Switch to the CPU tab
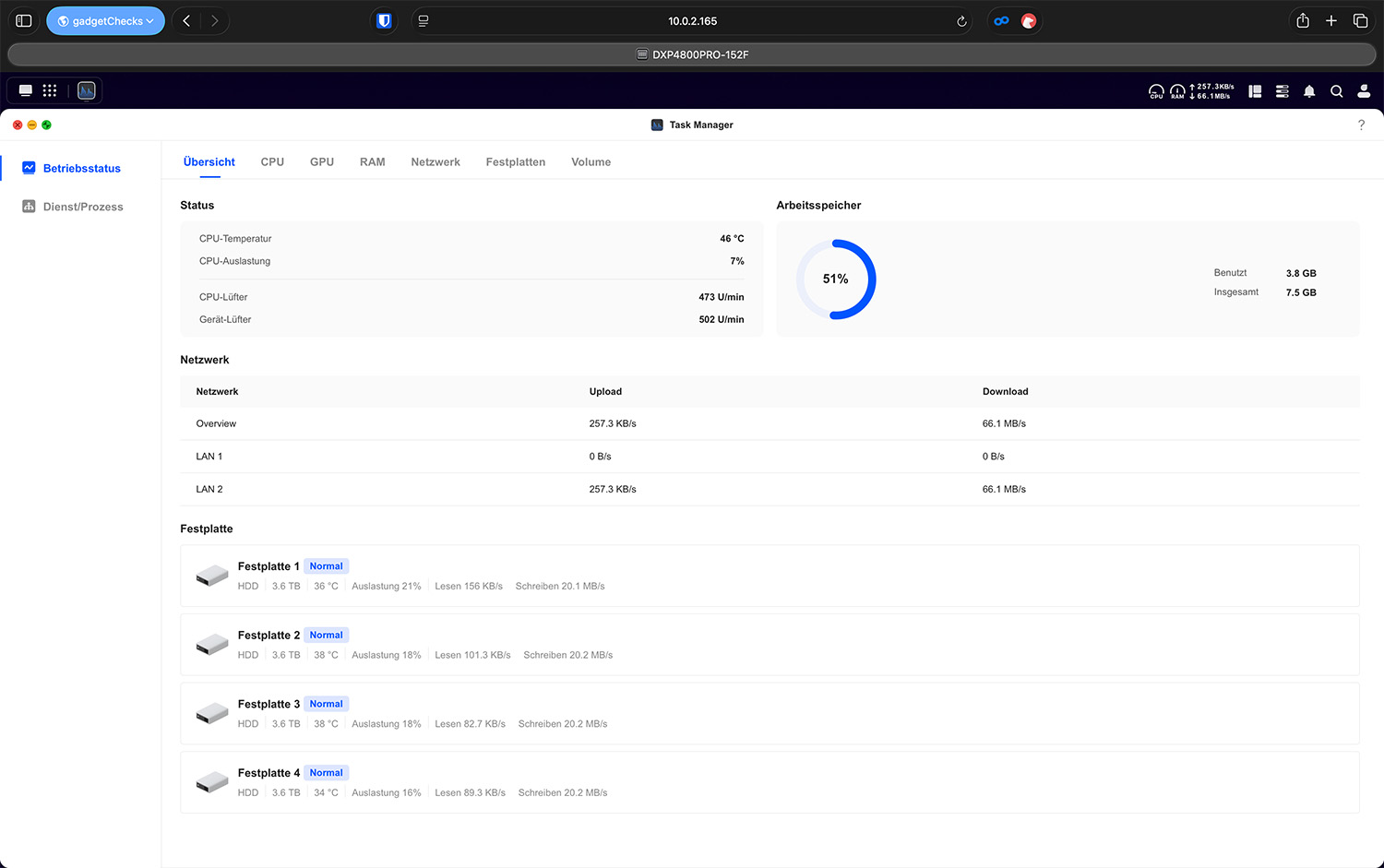The image size is (1384, 868). coord(272,162)
